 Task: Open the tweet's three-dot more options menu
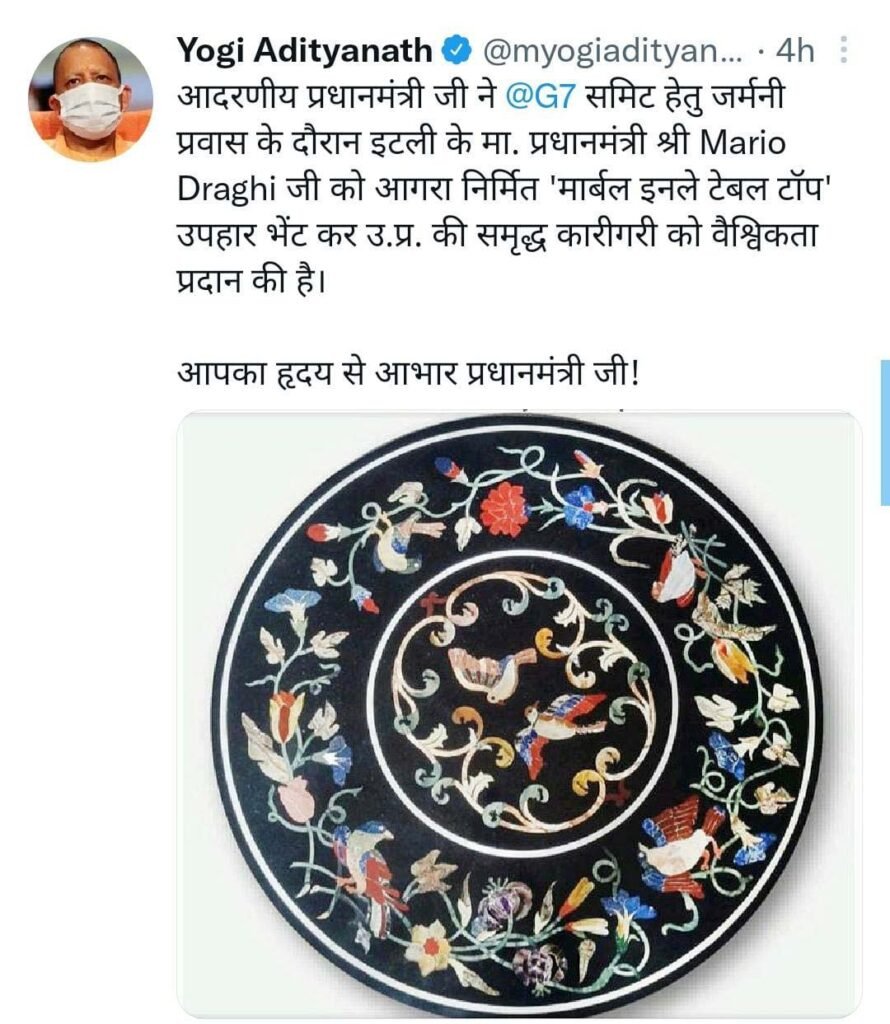click(844, 50)
